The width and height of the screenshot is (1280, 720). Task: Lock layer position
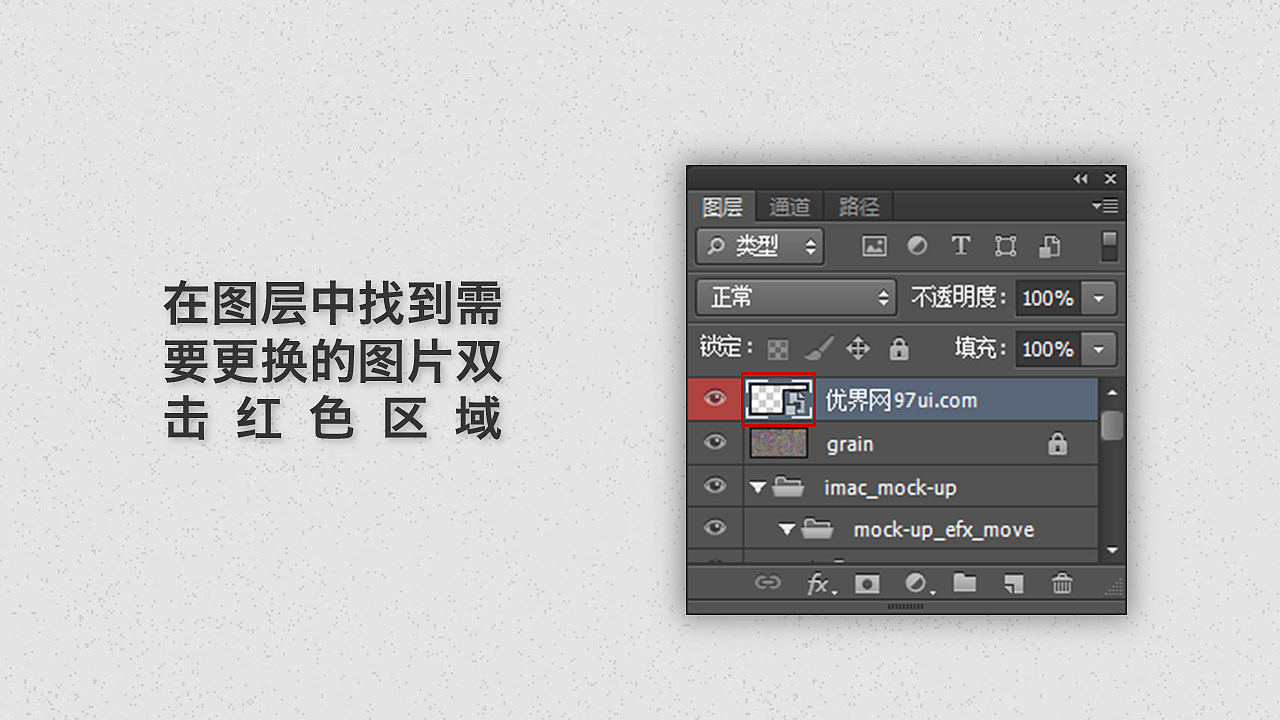(858, 348)
